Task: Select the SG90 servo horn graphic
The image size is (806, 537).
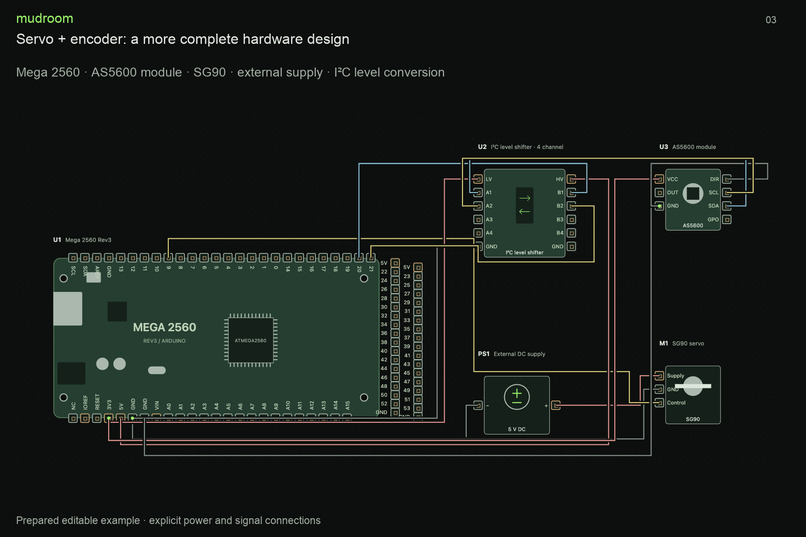Action: coord(693,386)
